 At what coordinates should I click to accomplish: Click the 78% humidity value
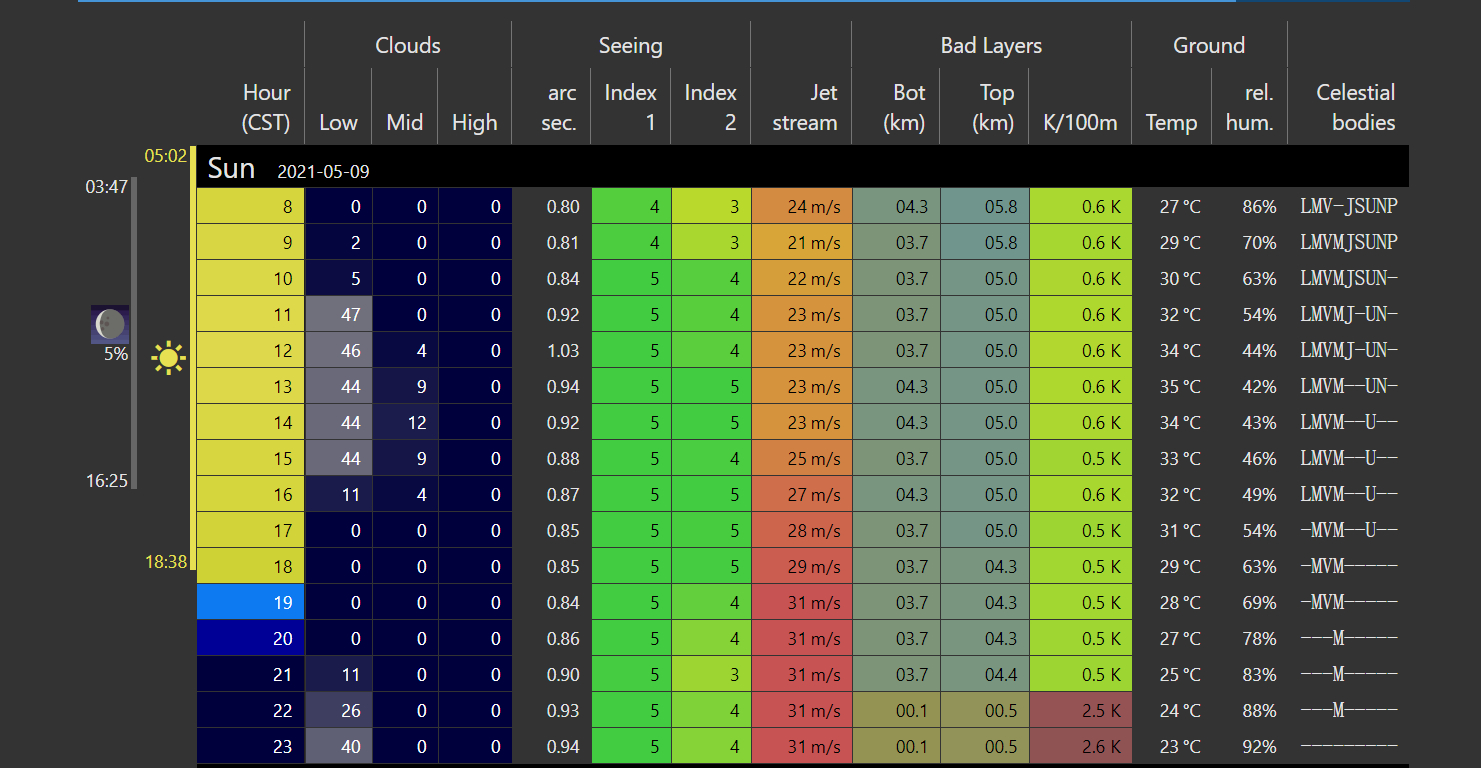point(1260,639)
